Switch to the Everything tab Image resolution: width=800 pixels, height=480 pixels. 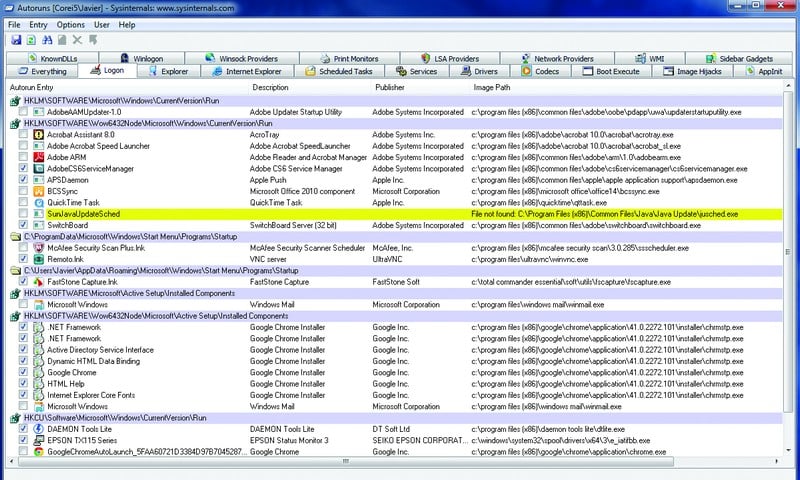42,71
